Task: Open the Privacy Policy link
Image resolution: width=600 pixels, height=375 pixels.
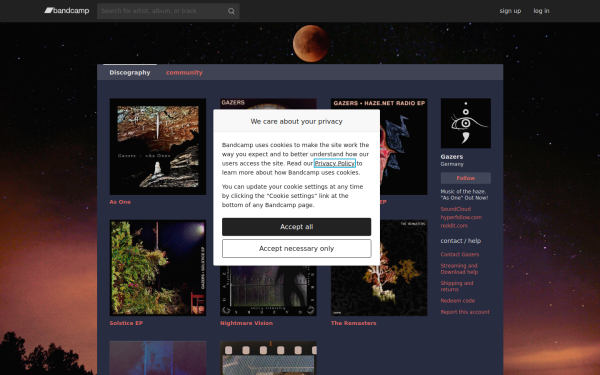Action: (335, 163)
